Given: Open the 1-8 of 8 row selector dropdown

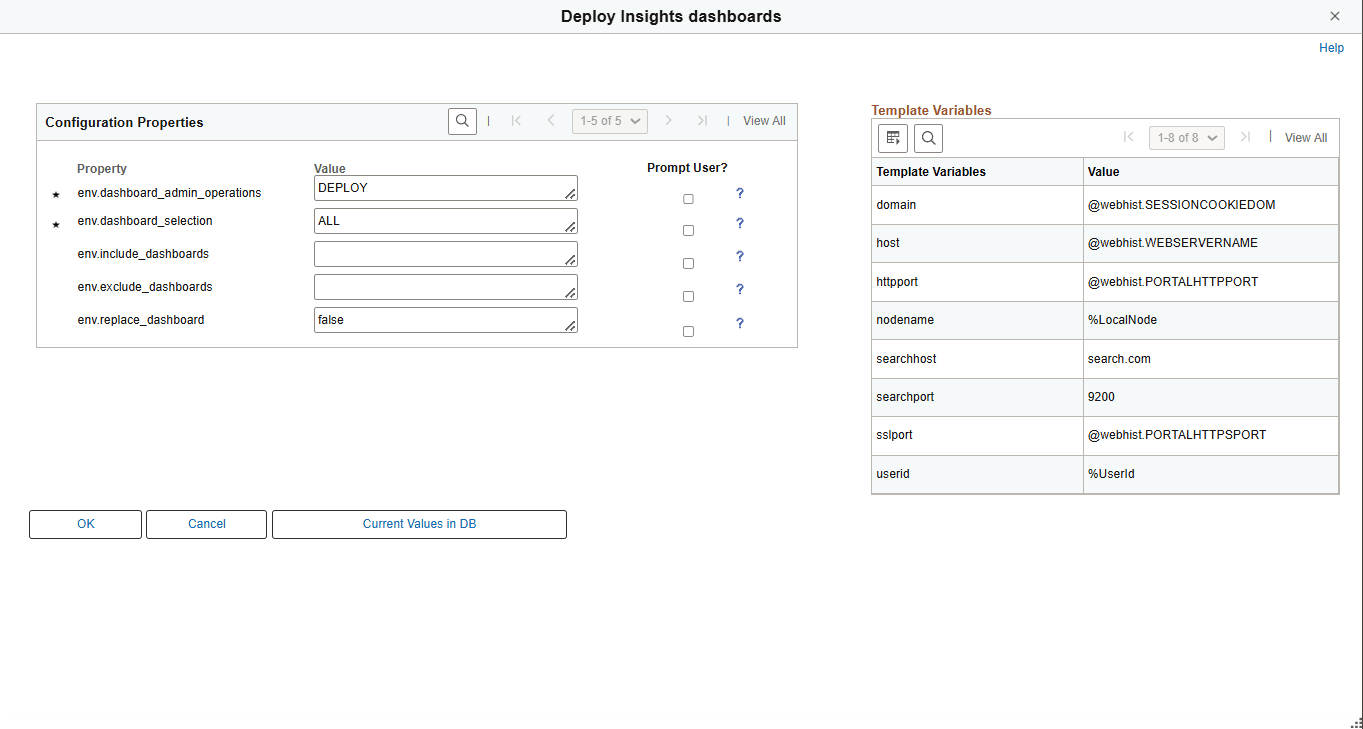Looking at the screenshot, I should point(1186,137).
